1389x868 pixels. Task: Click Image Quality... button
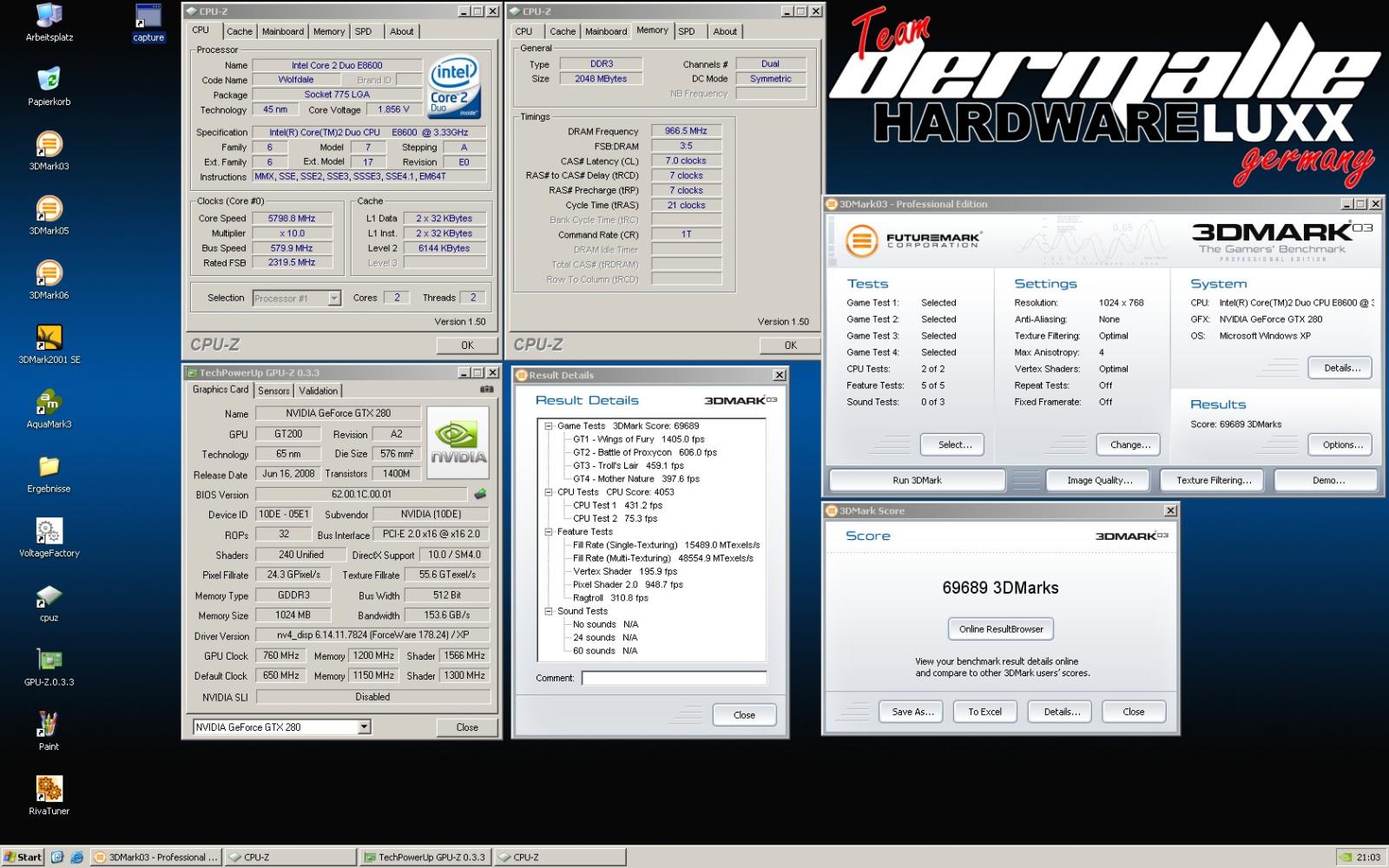click(x=1099, y=480)
